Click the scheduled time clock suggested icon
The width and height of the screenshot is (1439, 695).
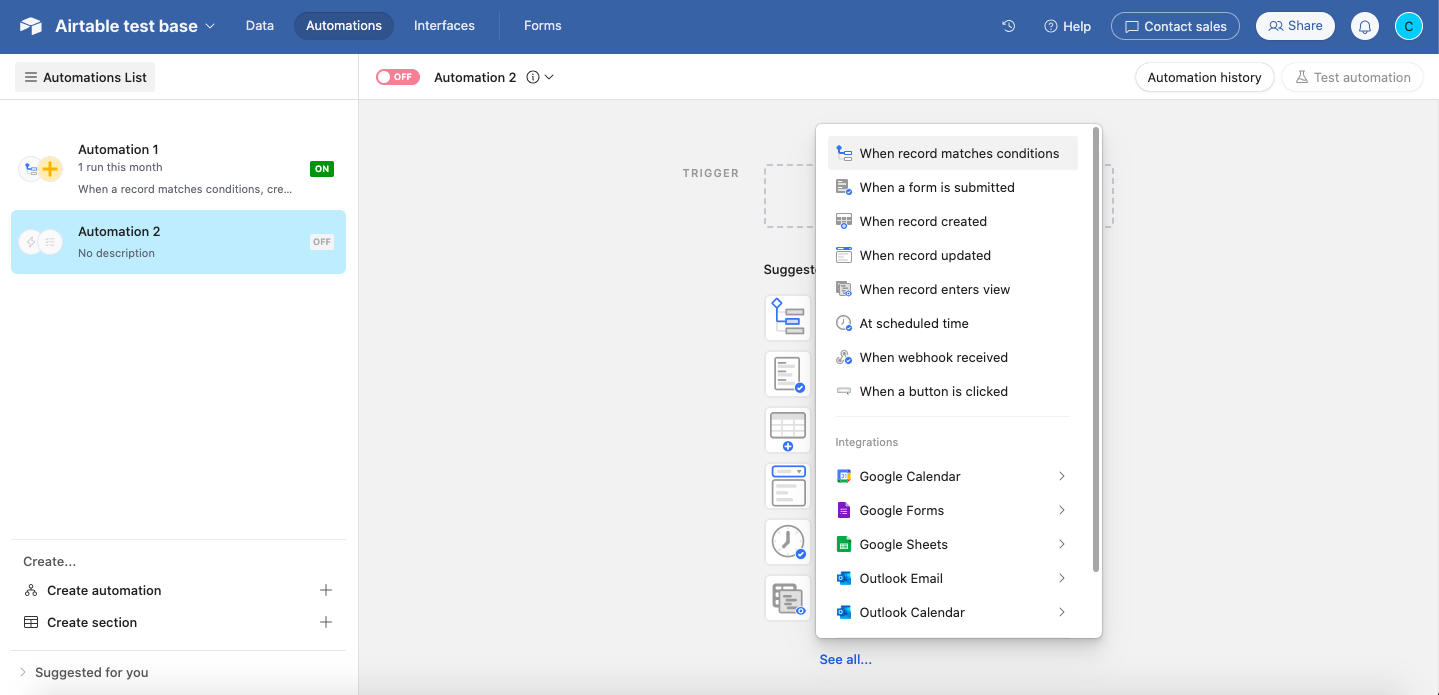pyautogui.click(x=787, y=541)
